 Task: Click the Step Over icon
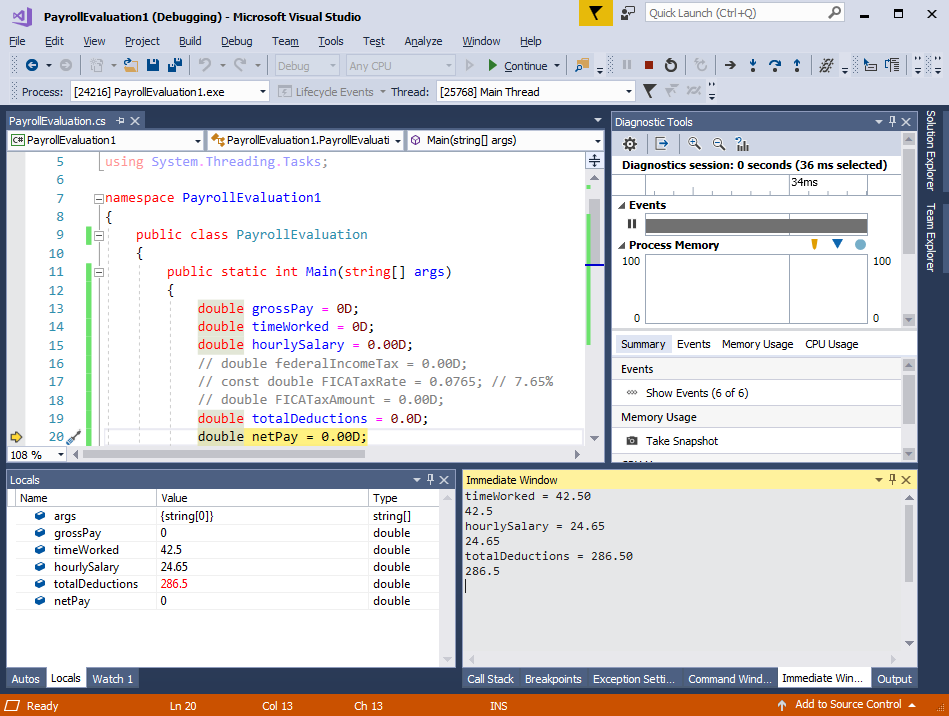click(775, 65)
